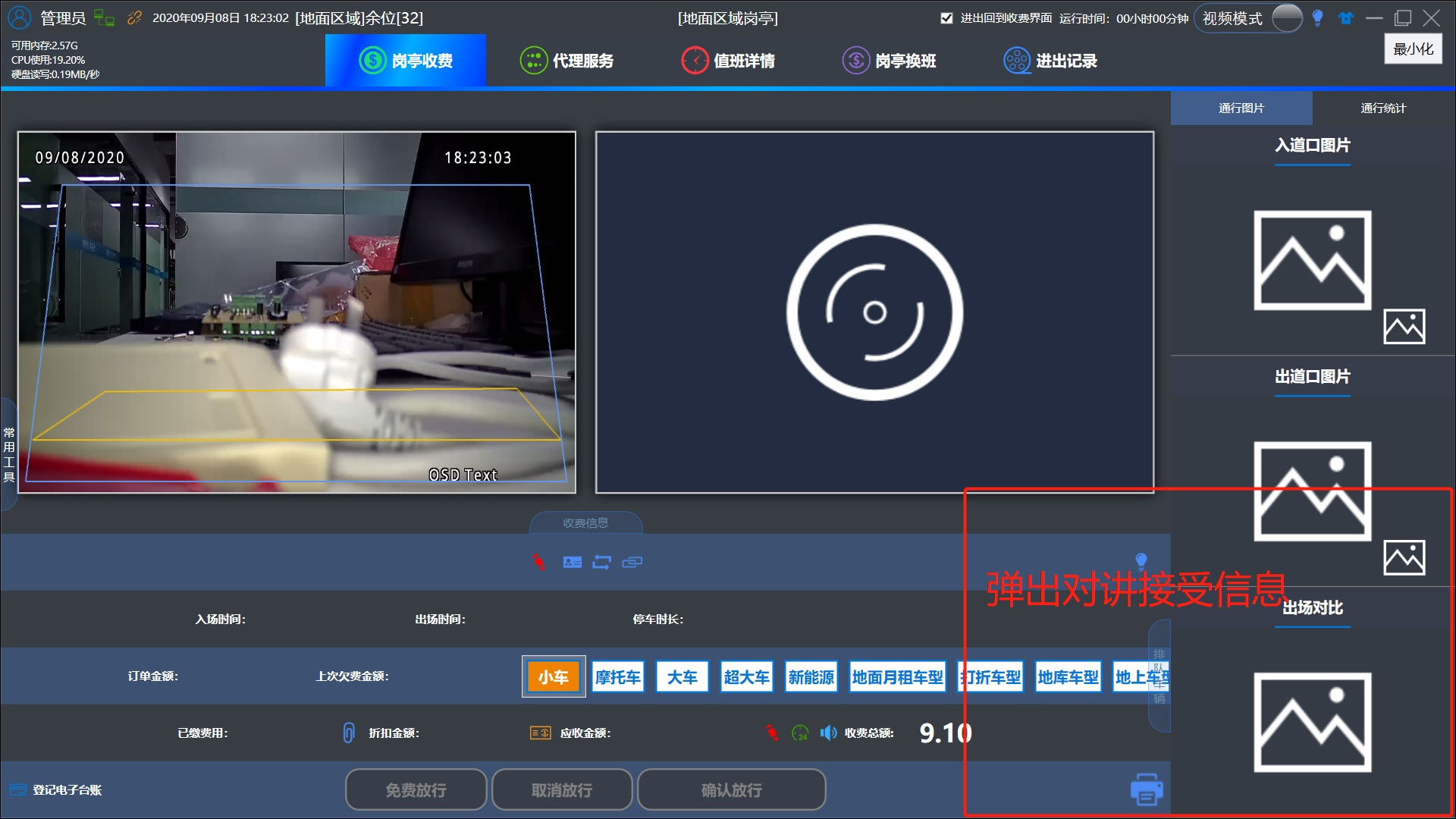
Task: Select 新能源 vehicle type
Action: pos(811,676)
